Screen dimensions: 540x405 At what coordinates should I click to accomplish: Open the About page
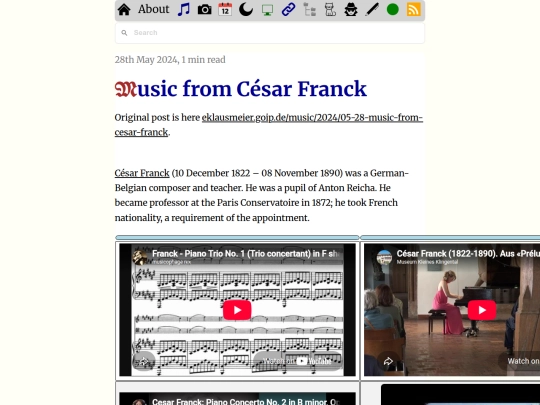154,9
